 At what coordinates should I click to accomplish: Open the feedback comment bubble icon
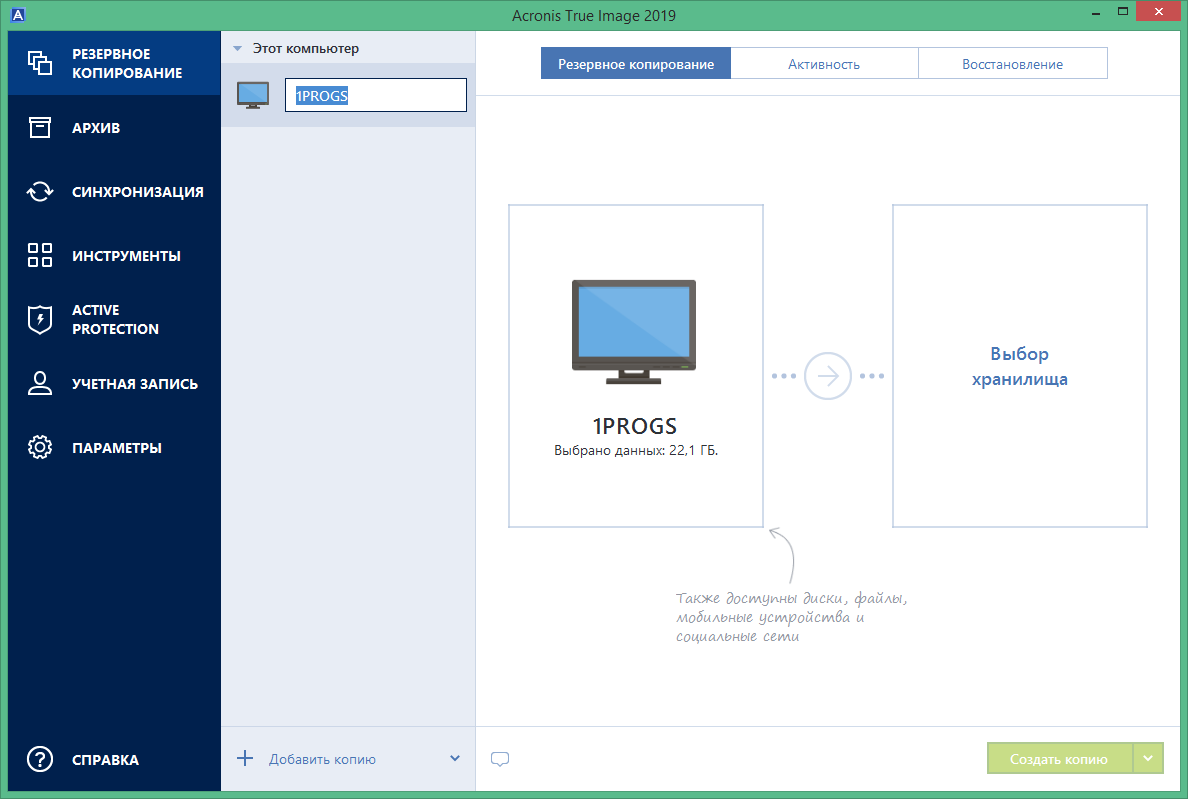[x=500, y=759]
